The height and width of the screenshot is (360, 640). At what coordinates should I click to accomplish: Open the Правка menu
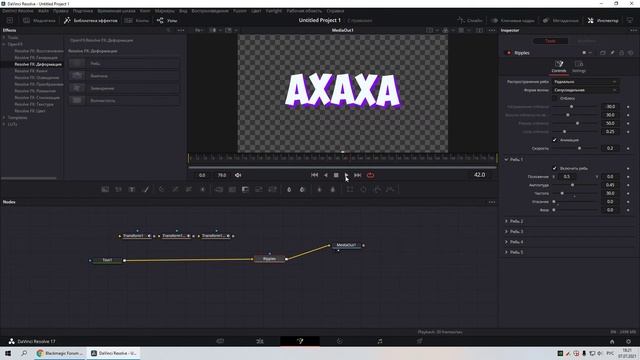[60, 11]
